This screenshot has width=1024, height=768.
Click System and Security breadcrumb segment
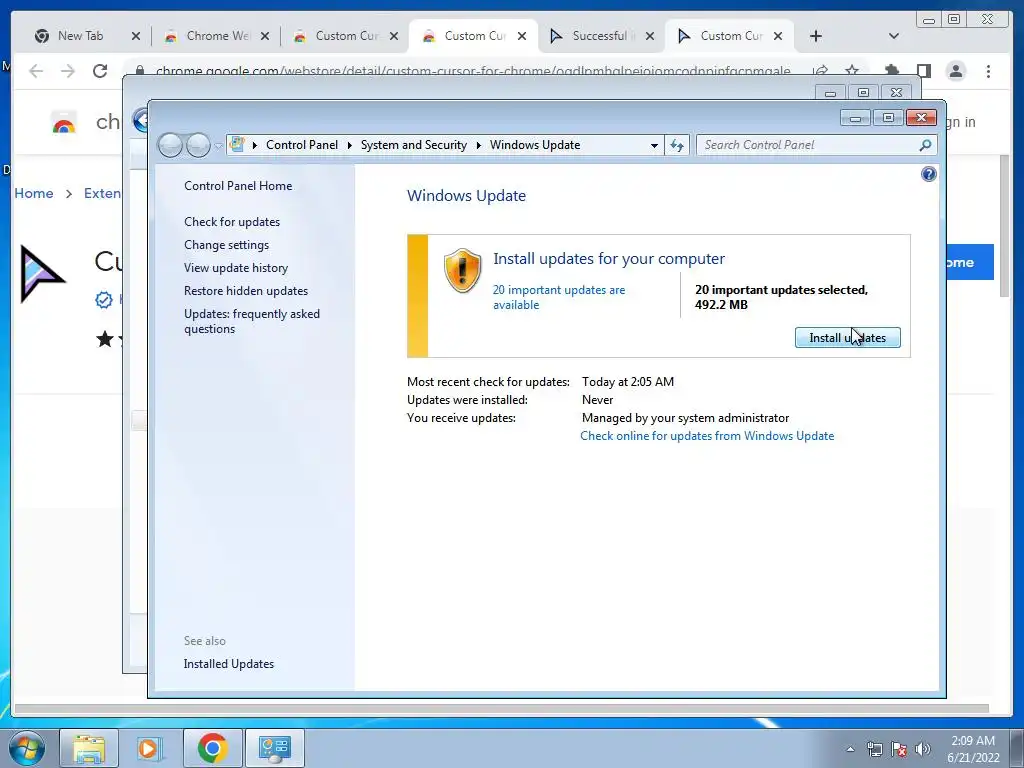click(x=413, y=145)
